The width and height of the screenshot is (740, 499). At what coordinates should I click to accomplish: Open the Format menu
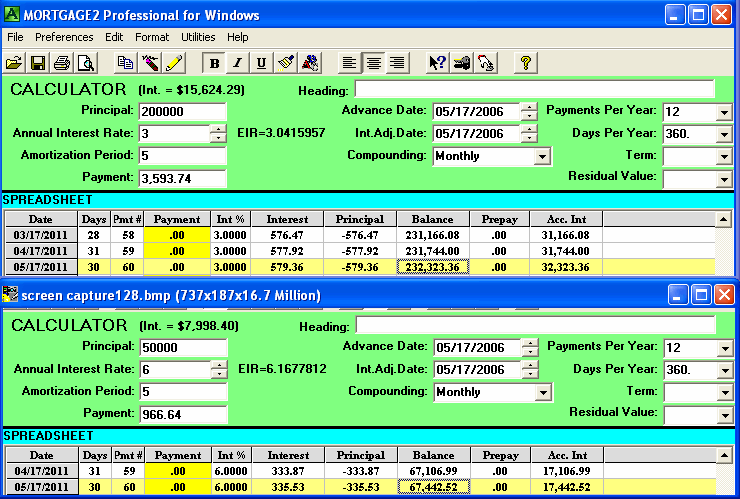pos(151,37)
